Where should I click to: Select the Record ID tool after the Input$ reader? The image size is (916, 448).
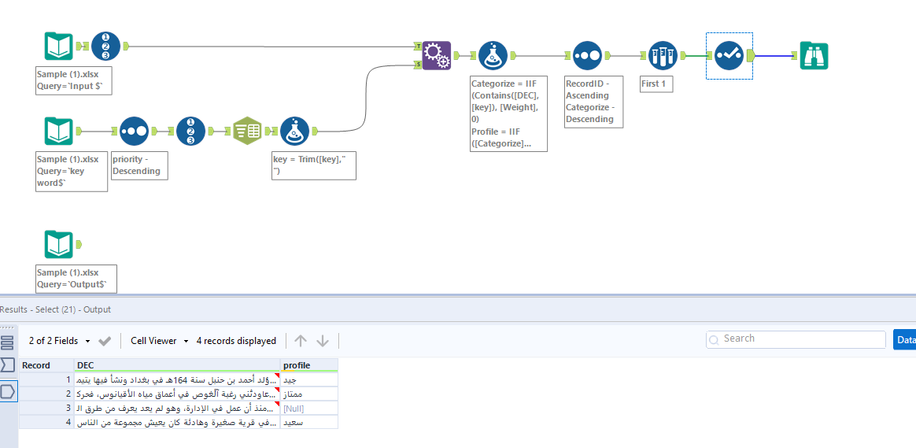click(x=106, y=46)
